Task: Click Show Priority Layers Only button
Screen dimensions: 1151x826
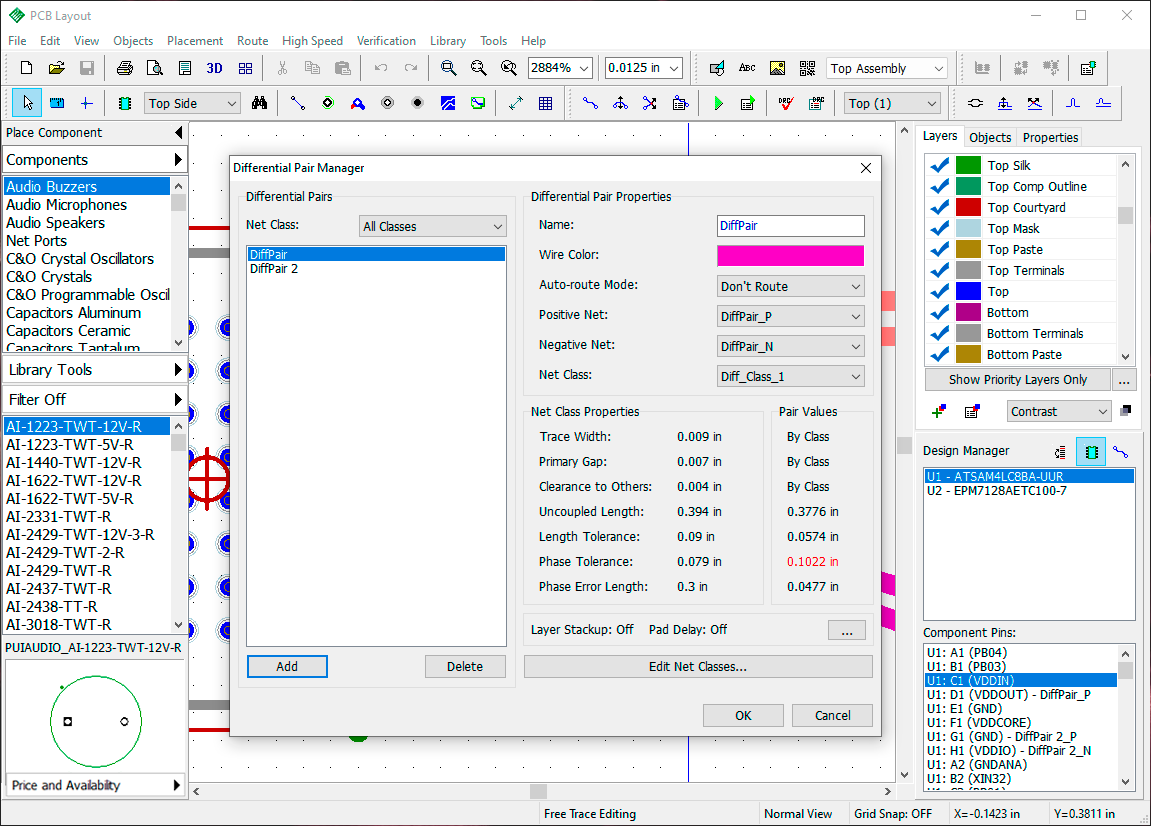Action: pos(1017,380)
